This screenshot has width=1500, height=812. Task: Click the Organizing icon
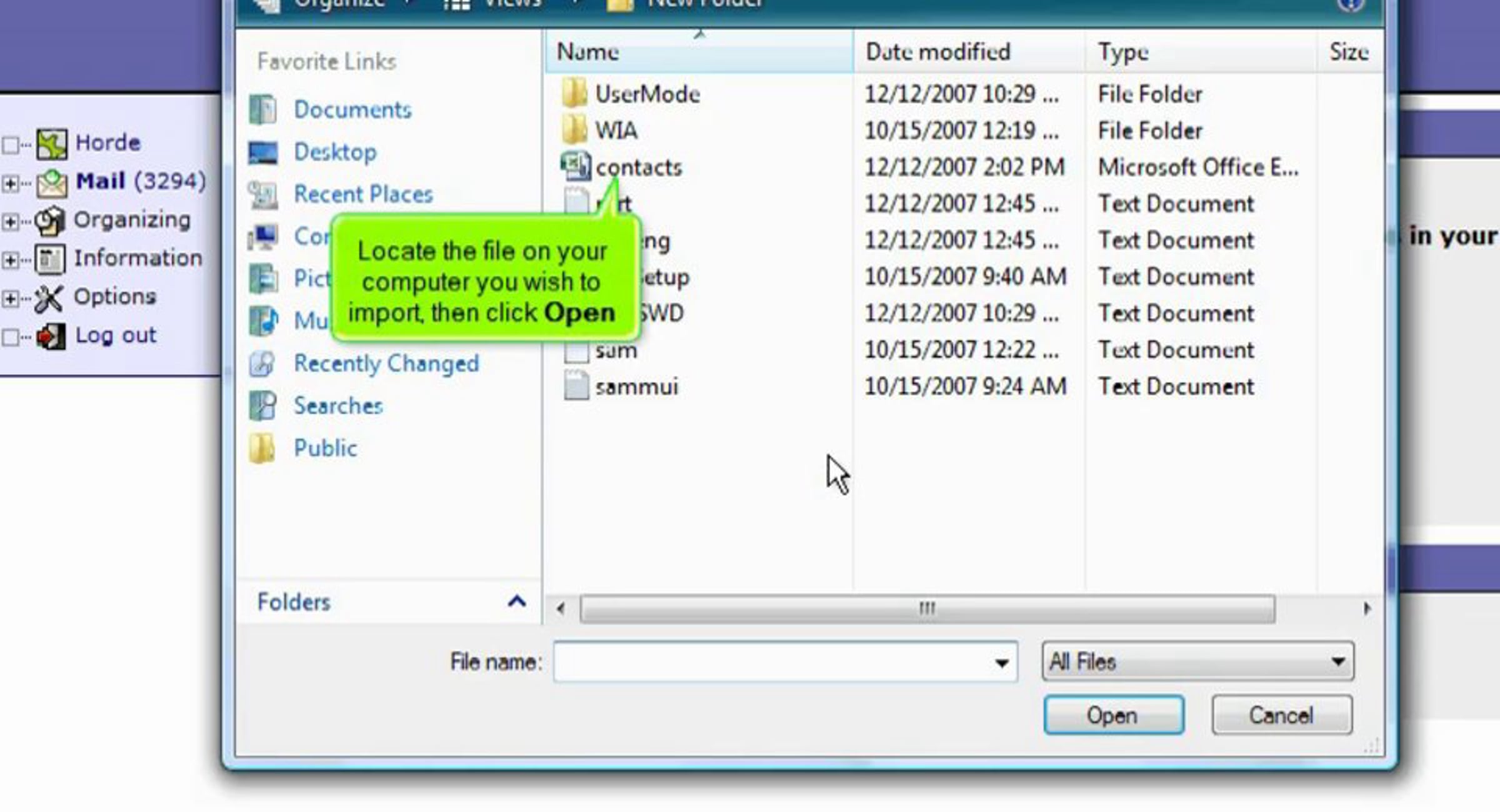50,220
